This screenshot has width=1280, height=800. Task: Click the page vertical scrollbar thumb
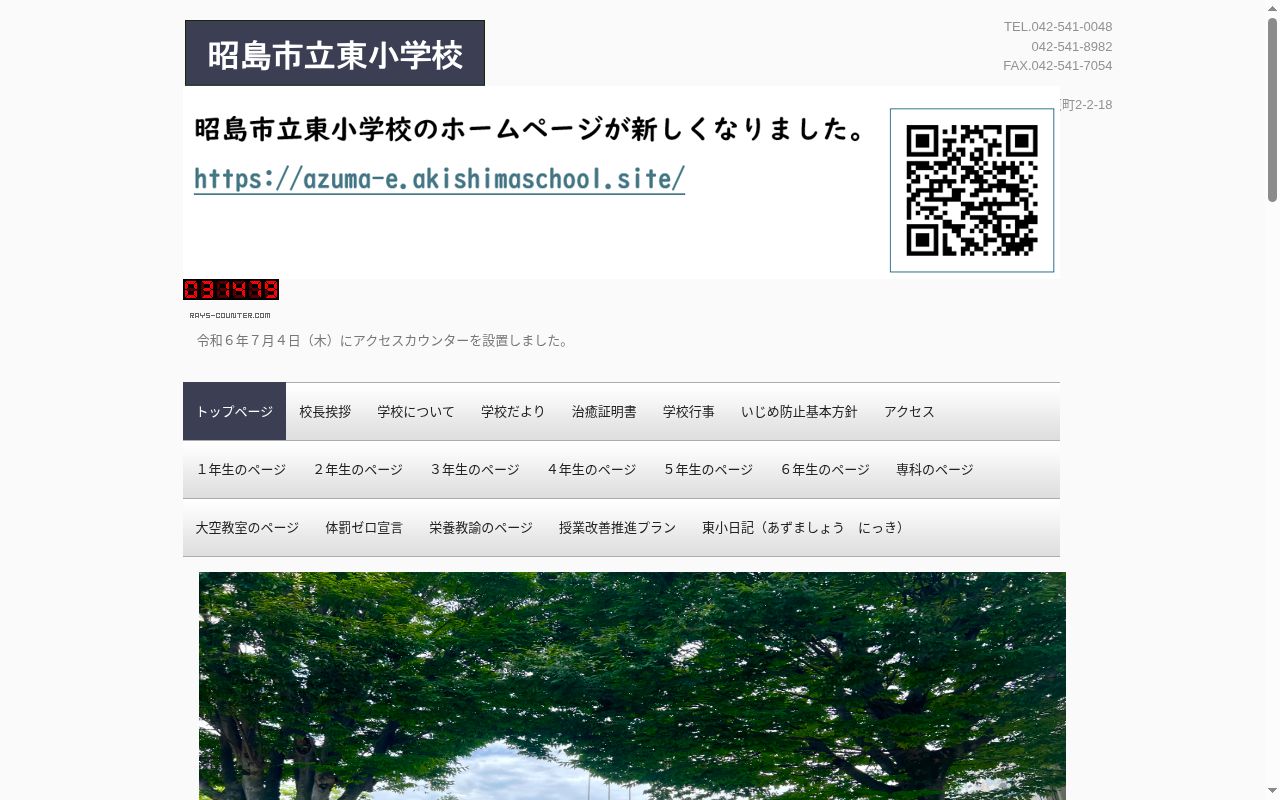1273,110
